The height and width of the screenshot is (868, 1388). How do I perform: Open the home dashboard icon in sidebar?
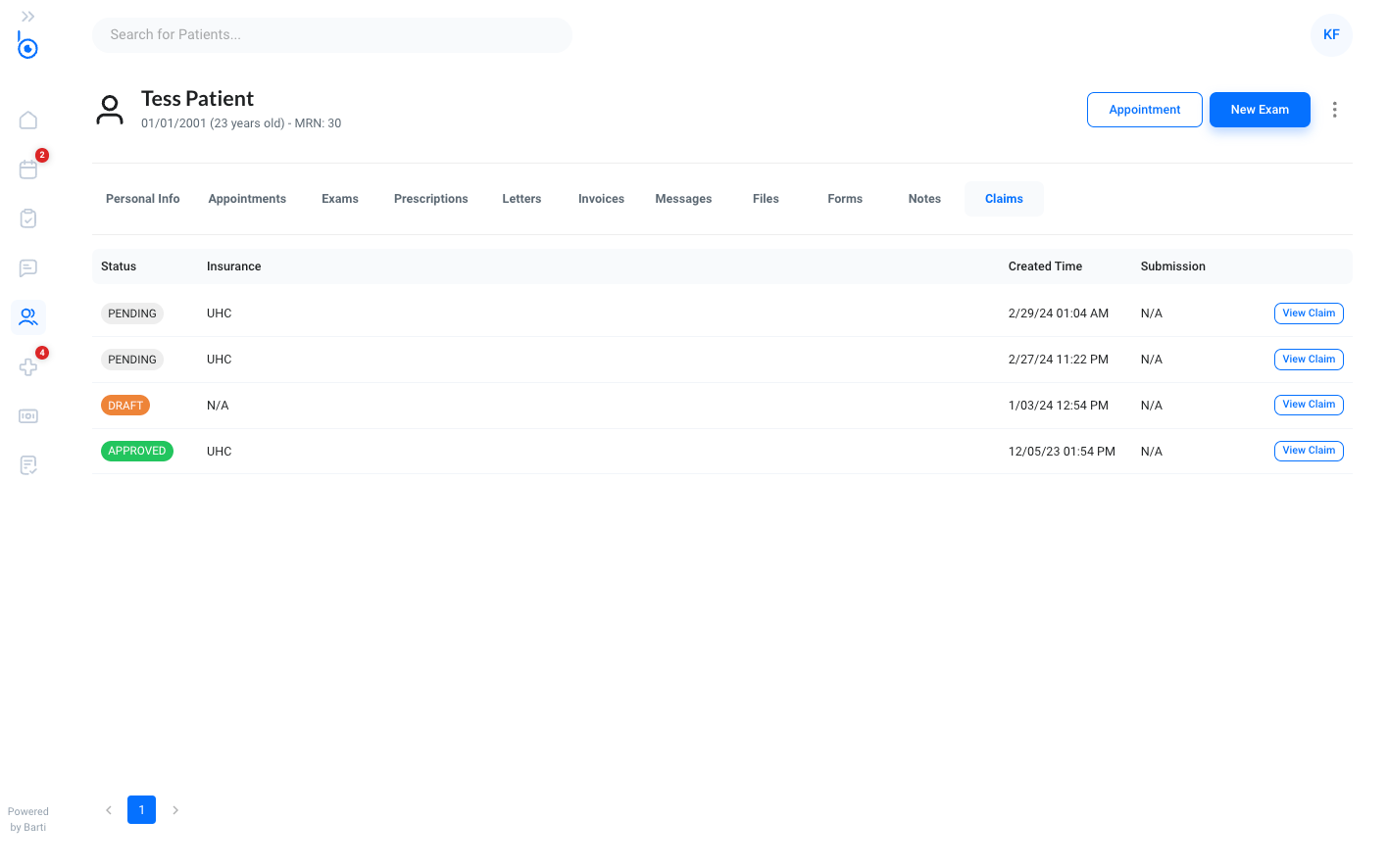28,120
